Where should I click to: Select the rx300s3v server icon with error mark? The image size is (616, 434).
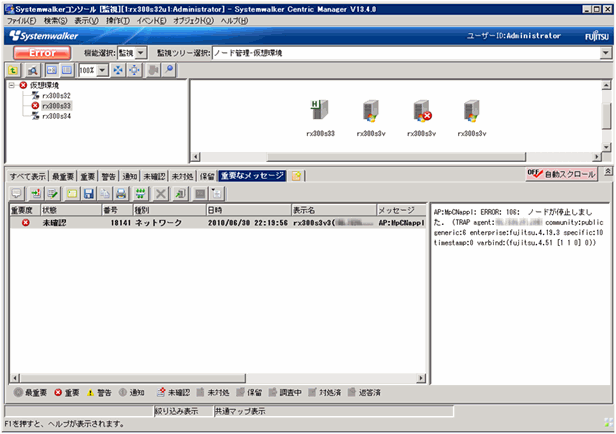coord(422,112)
